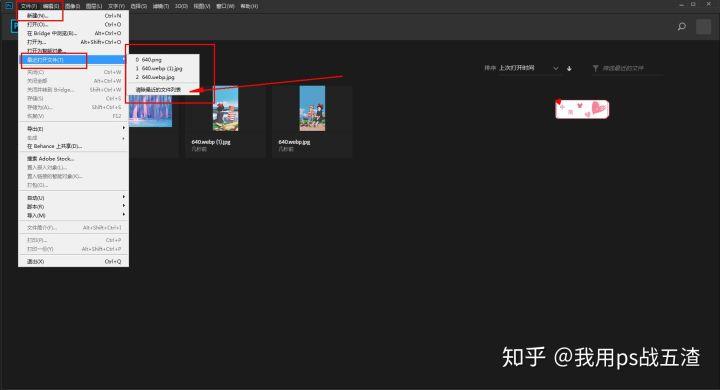This screenshot has width=720, height=390.
Task: Choose 自动(U) menu entry
Action: pyautogui.click(x=73, y=198)
